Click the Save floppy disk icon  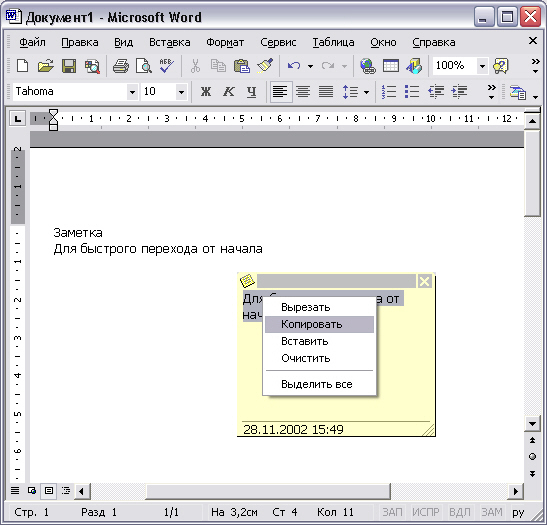point(69,66)
